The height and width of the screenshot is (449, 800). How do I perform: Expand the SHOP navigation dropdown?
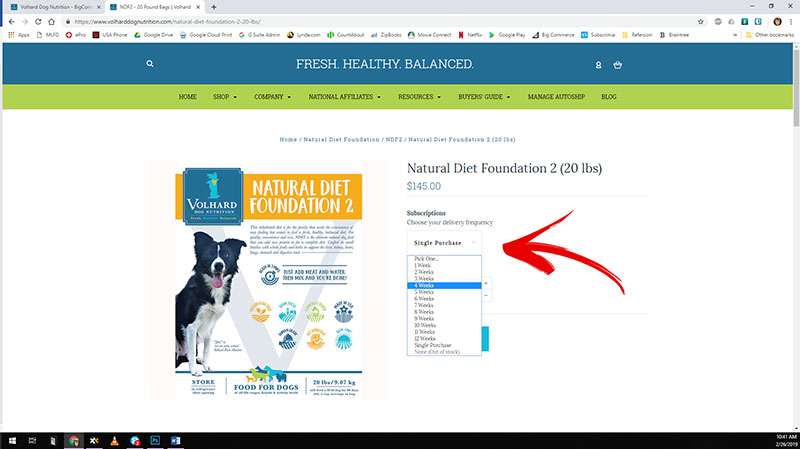pos(224,97)
